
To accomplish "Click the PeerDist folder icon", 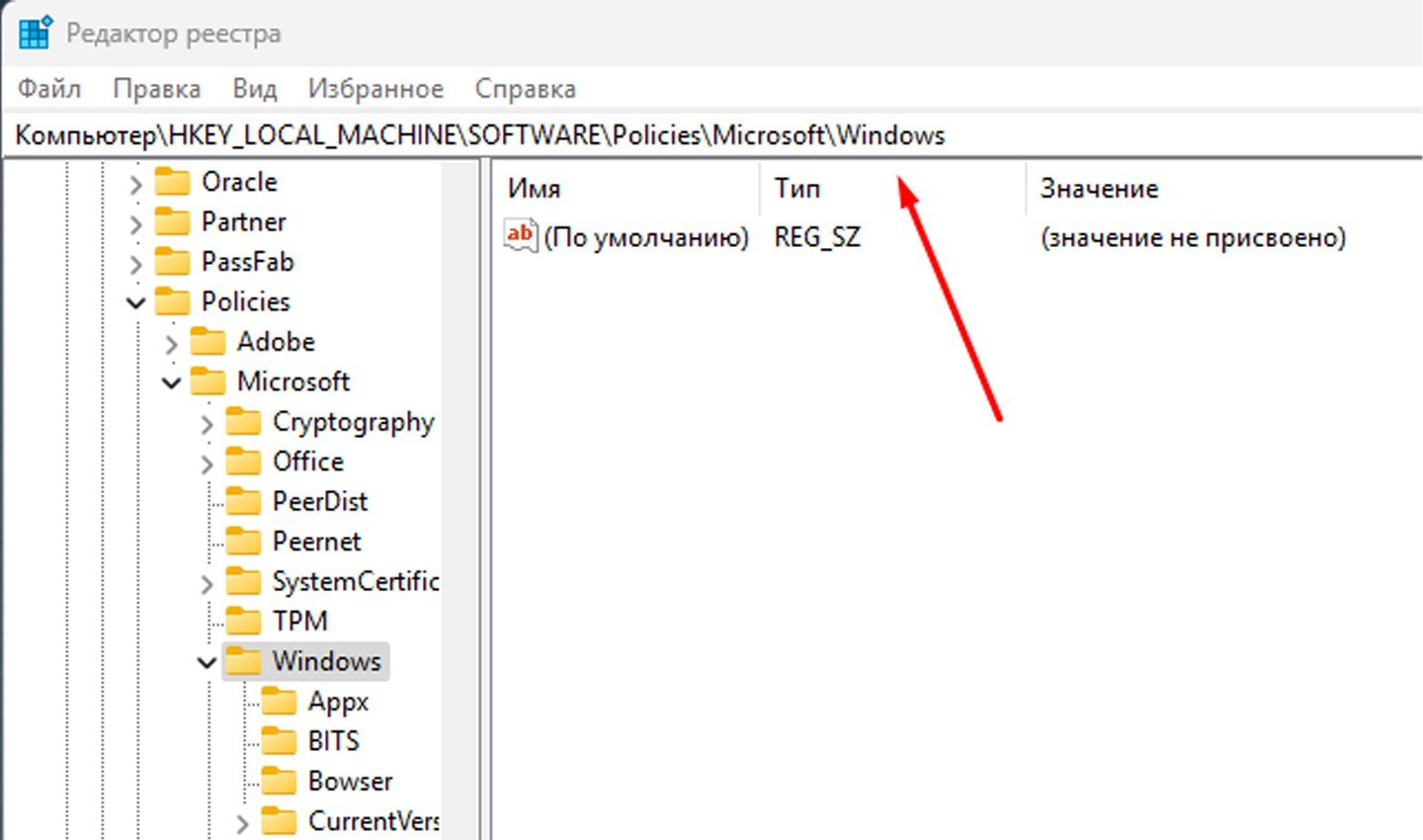I will (244, 501).
